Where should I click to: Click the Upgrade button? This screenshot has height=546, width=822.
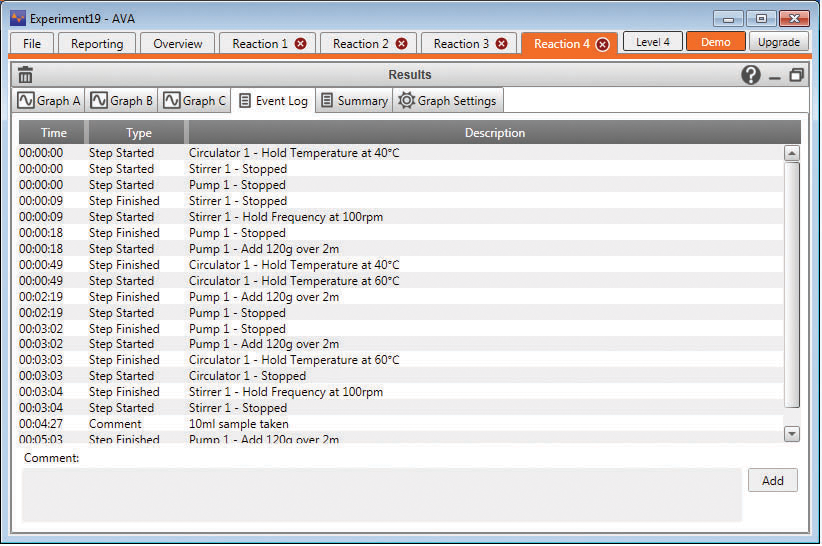tap(778, 42)
